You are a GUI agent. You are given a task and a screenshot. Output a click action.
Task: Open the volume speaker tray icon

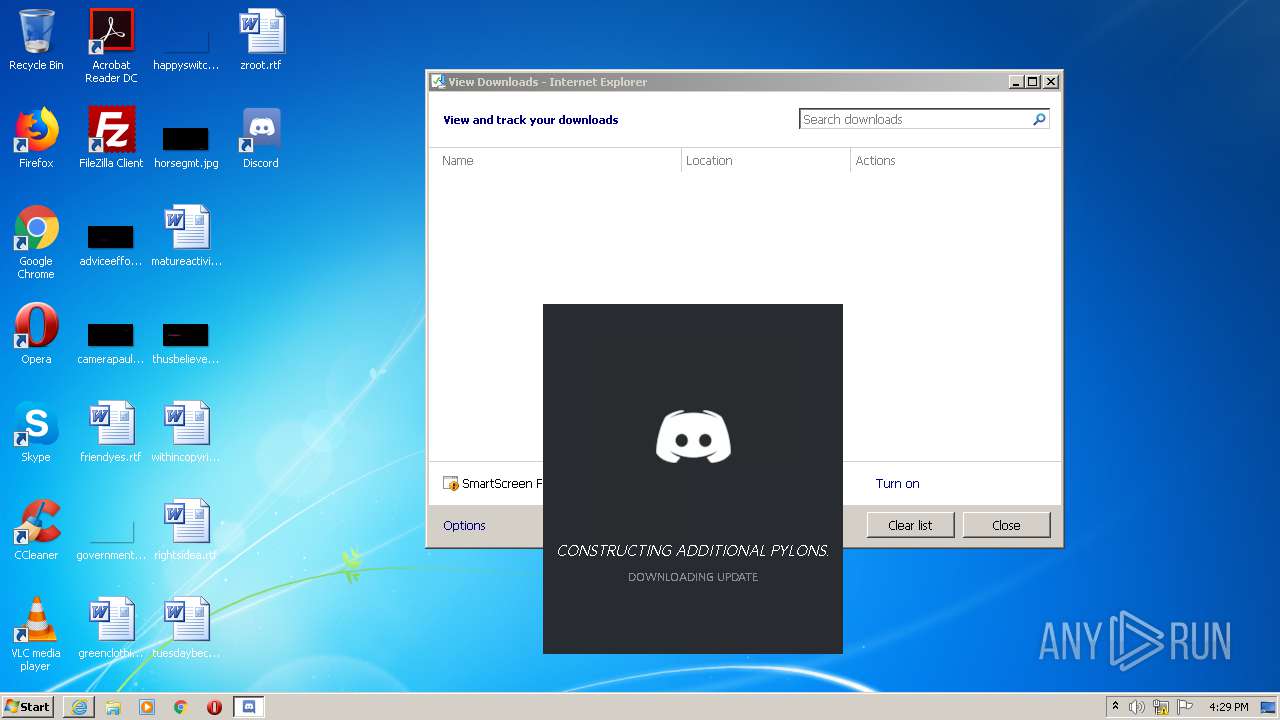(x=1137, y=707)
